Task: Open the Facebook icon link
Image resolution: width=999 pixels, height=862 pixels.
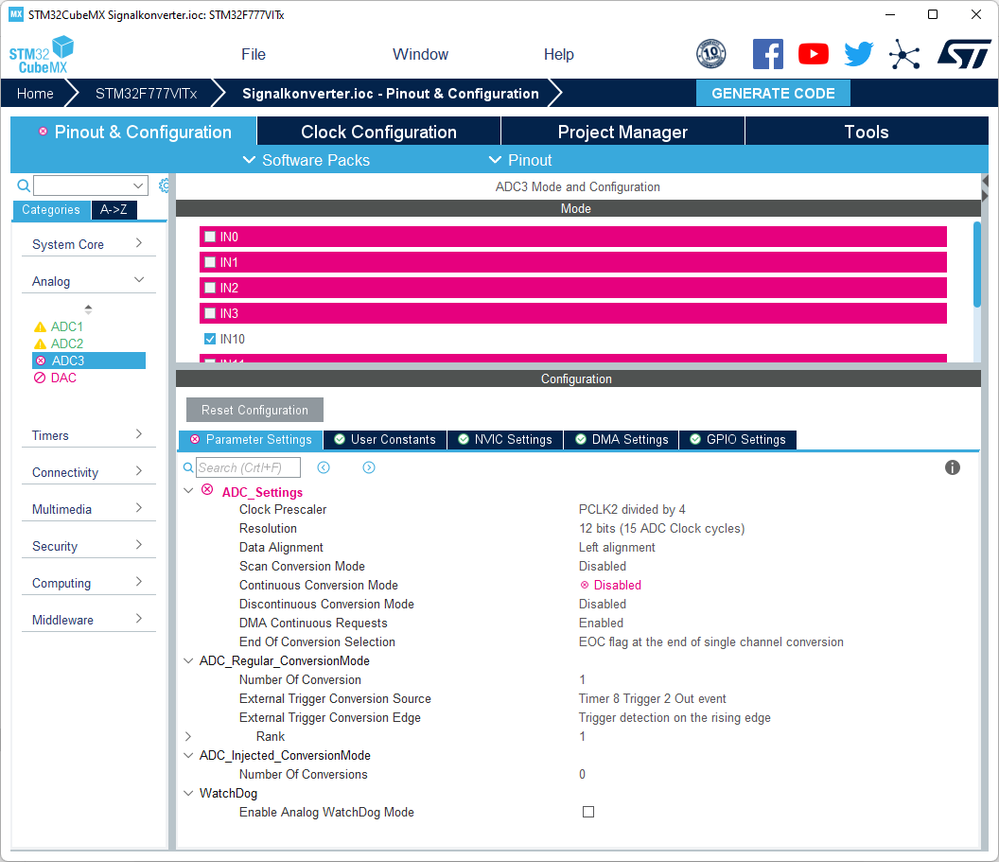Action: coord(768,54)
